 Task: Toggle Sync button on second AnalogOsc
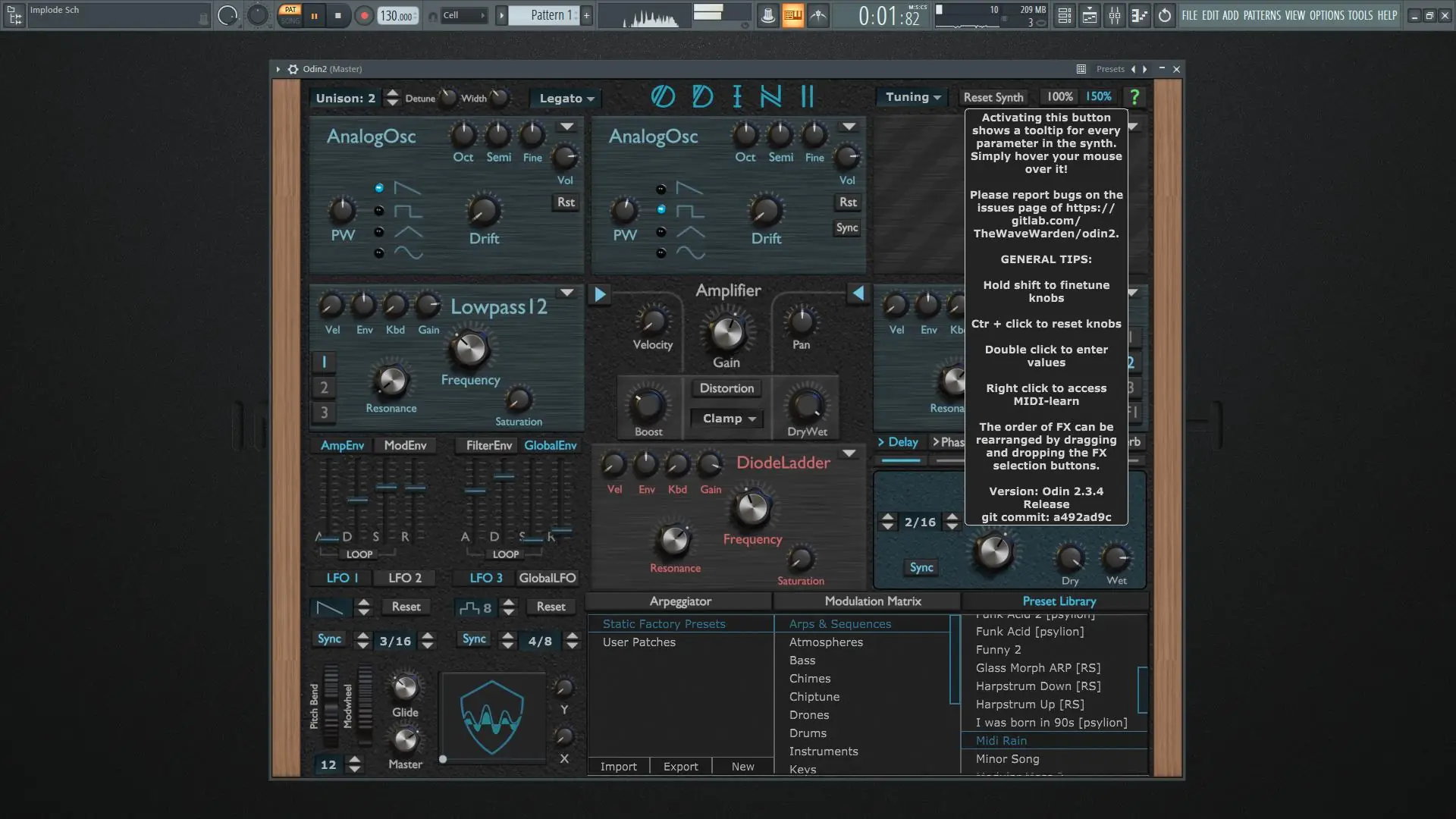point(847,227)
